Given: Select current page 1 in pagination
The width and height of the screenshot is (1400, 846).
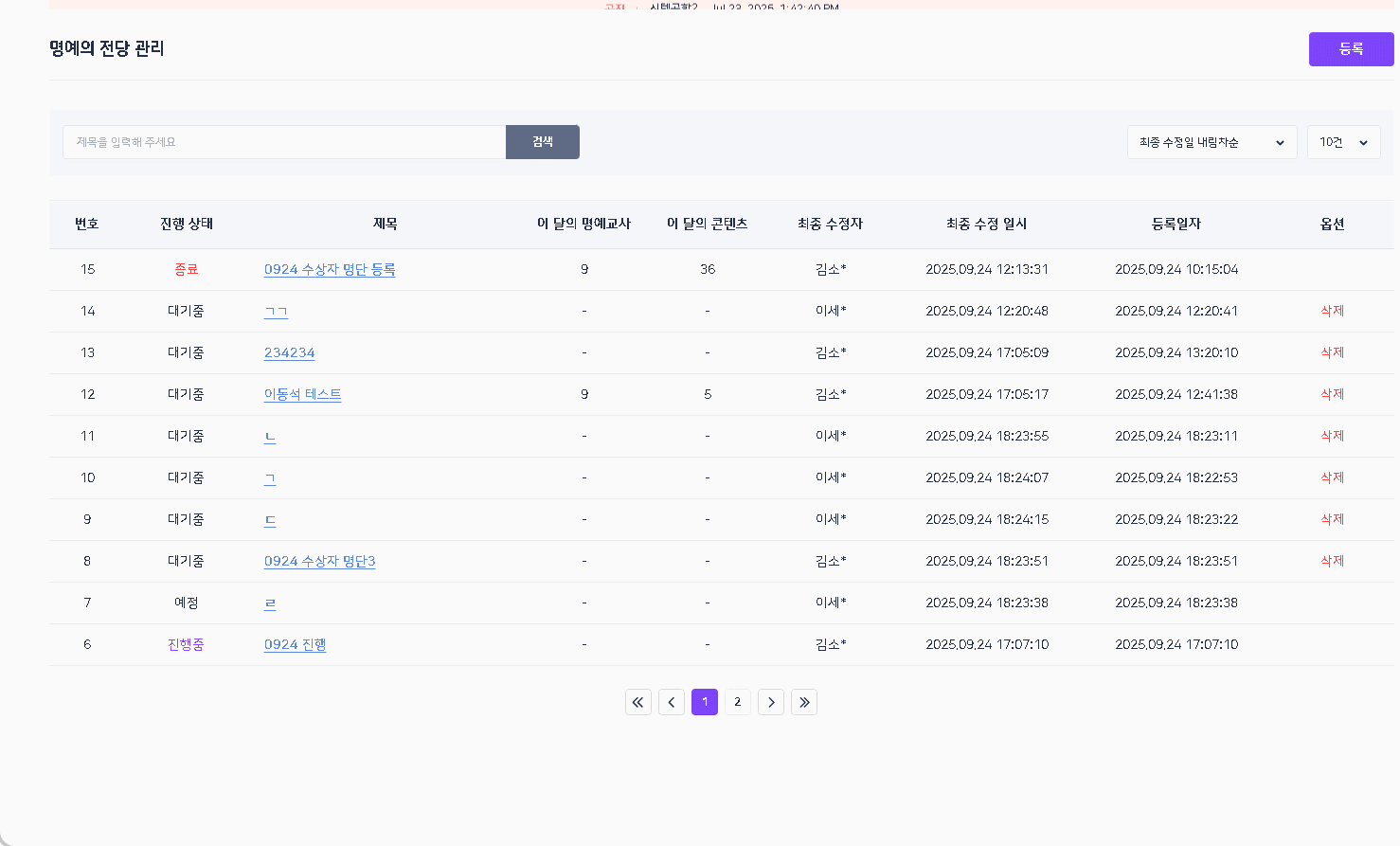Looking at the screenshot, I should click(705, 702).
